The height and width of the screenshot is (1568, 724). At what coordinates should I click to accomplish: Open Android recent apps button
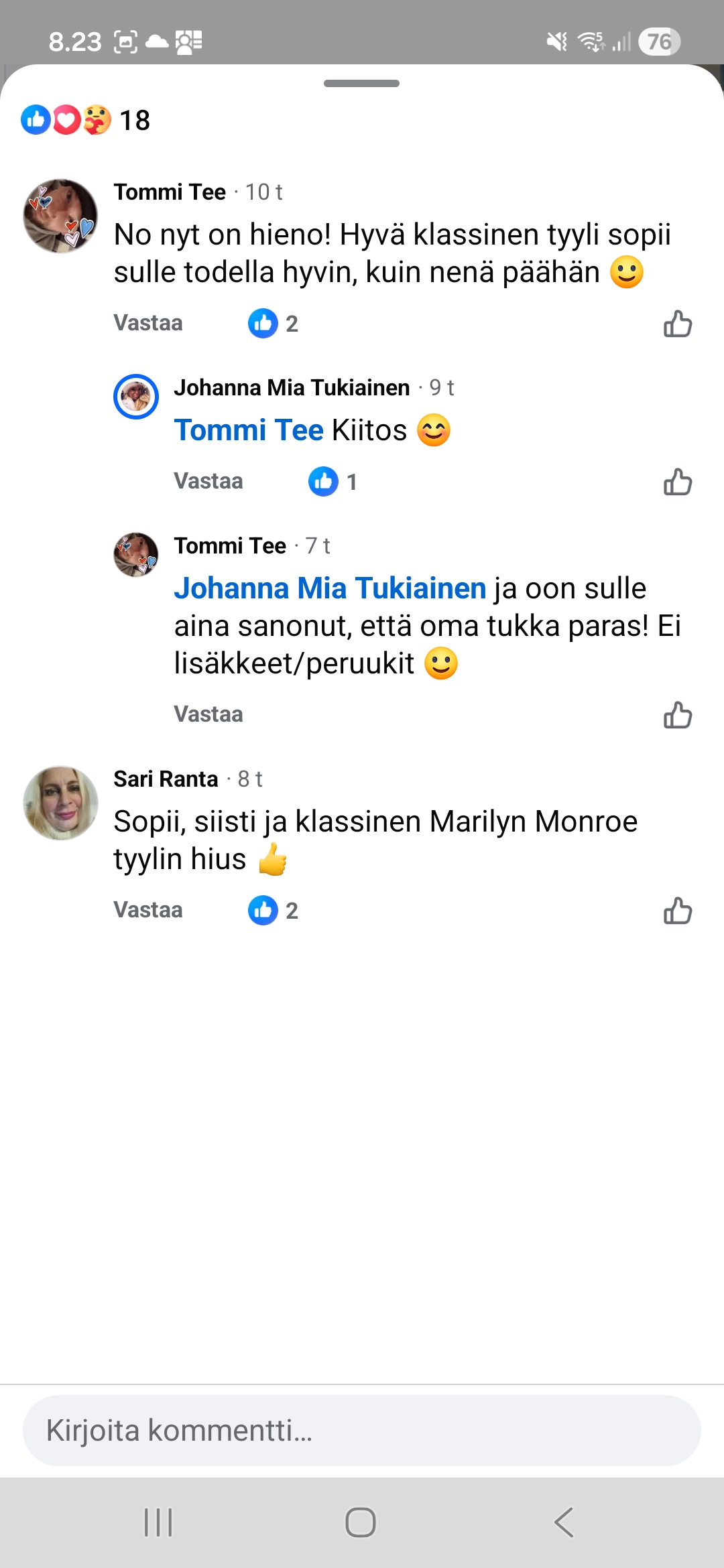(x=159, y=1522)
